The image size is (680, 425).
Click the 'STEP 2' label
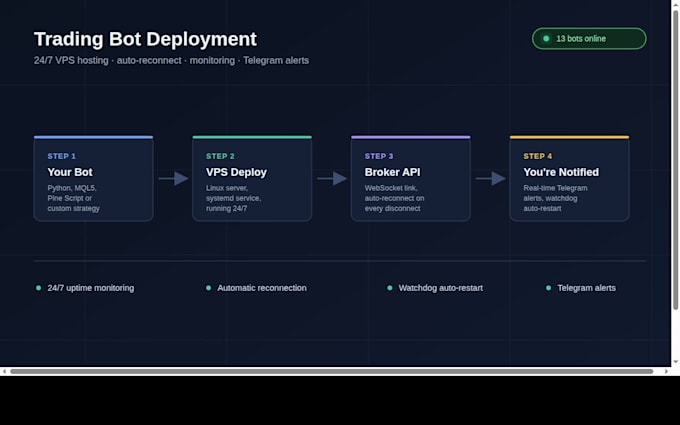220,156
